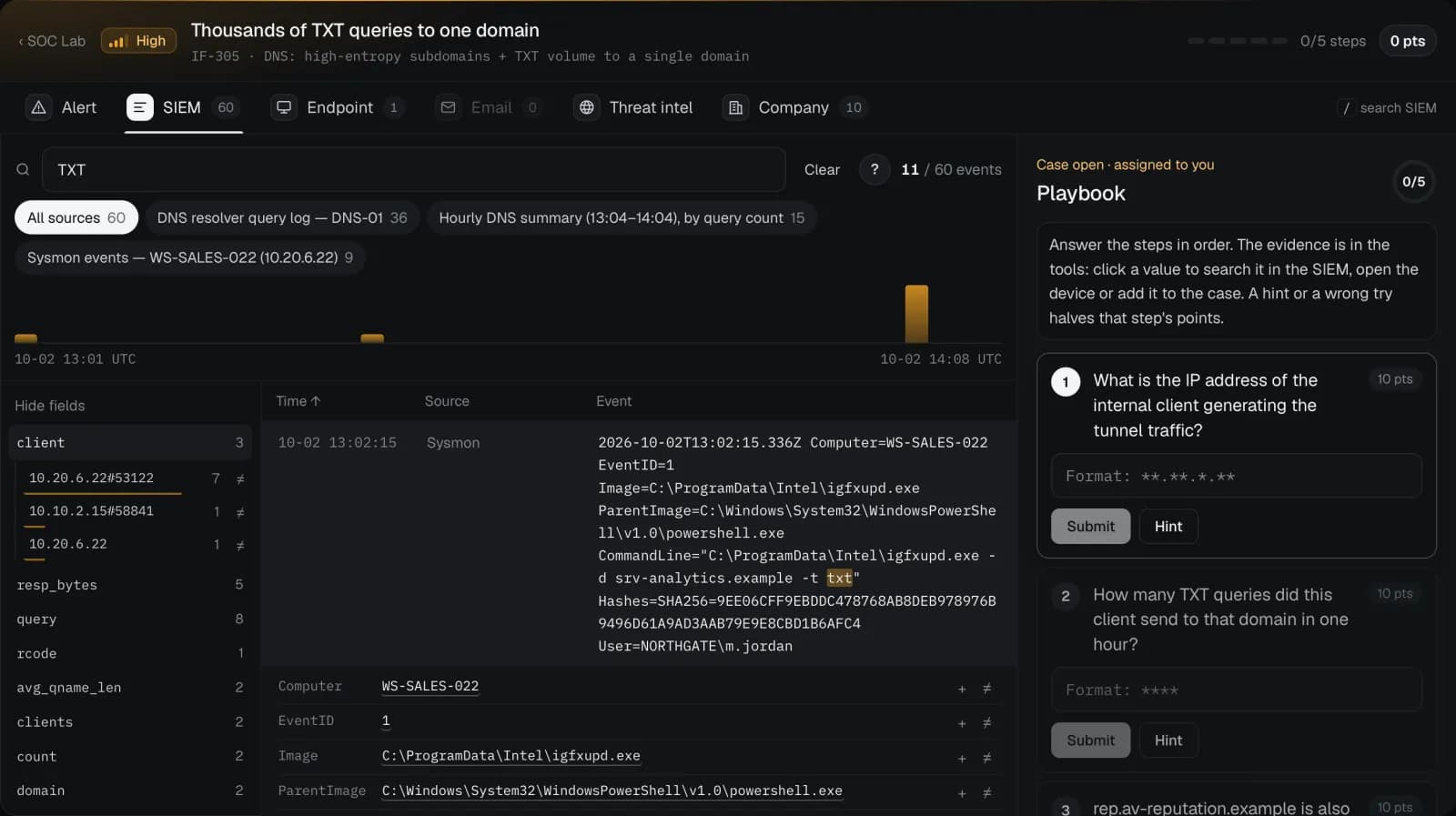Click the Source column header
The width and height of the screenshot is (1456, 816).
click(447, 401)
